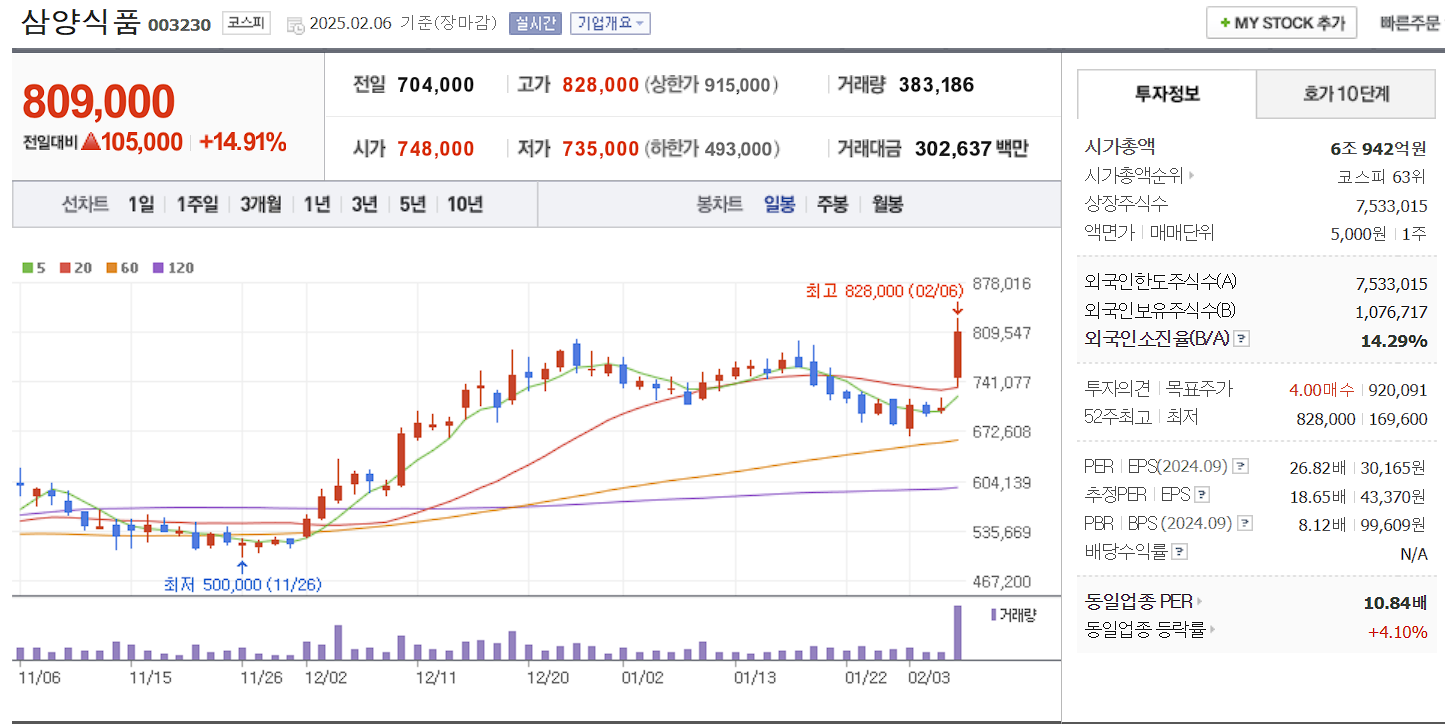Click the BPS(2024.09) help icon

click(1245, 522)
